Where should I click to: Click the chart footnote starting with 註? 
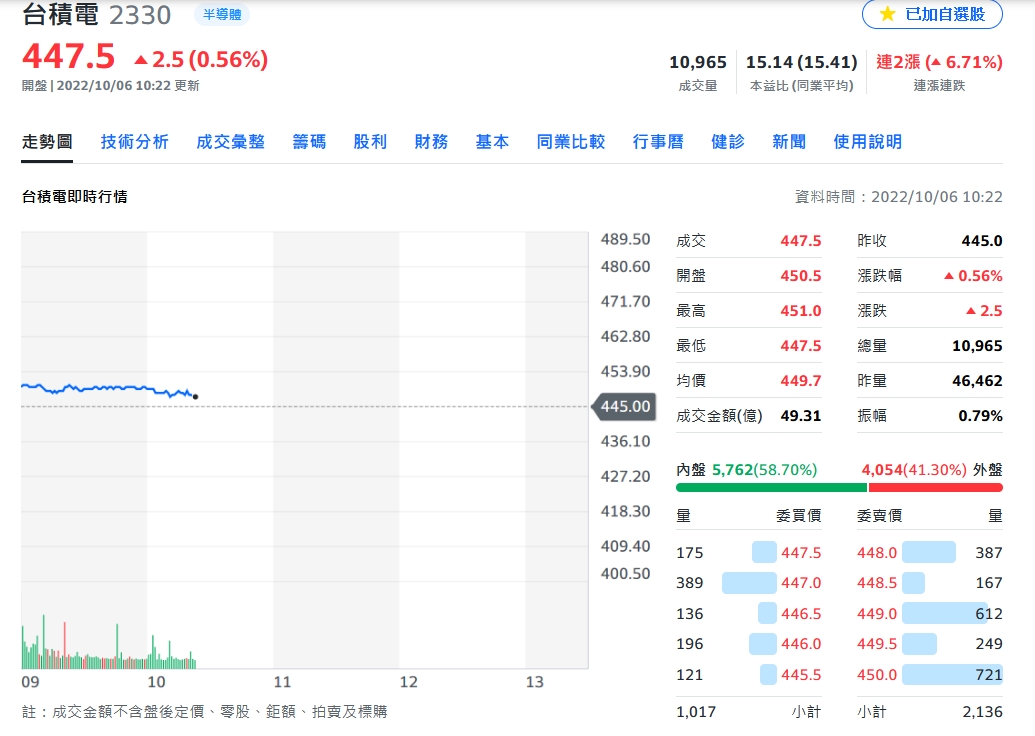coord(205,712)
